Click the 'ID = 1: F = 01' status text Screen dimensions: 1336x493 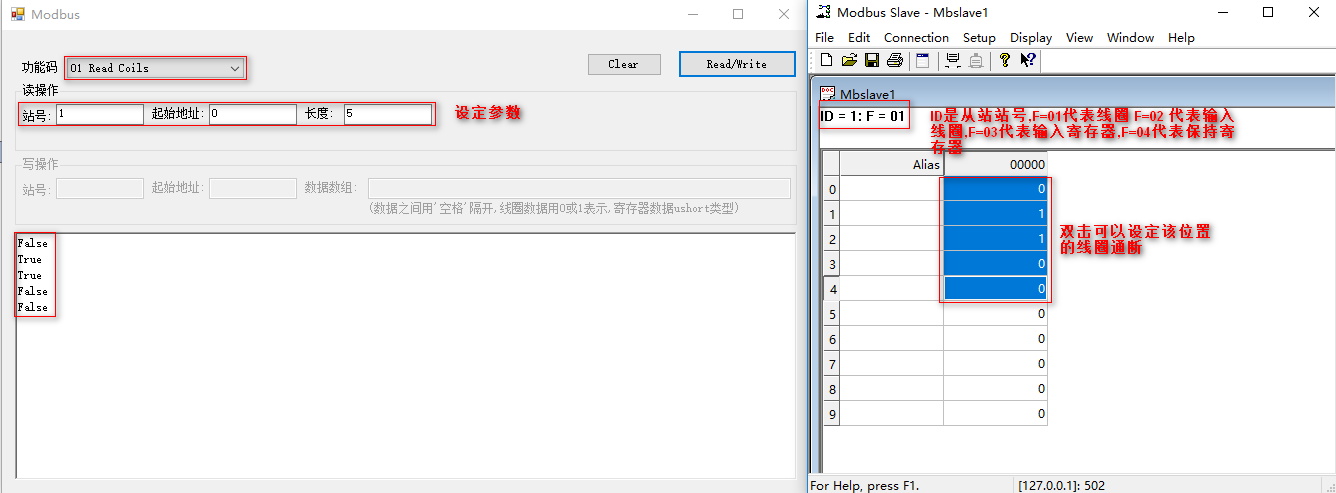click(x=863, y=116)
